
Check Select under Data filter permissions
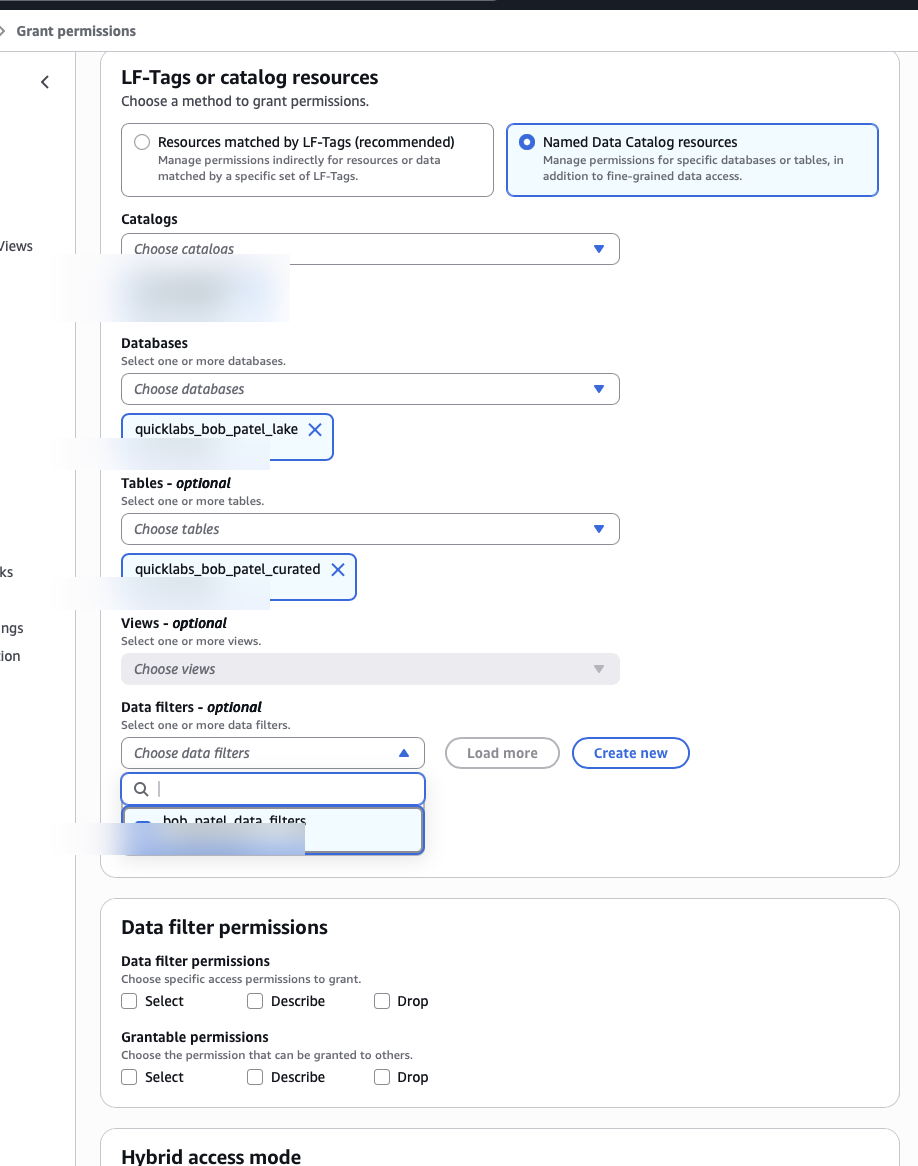click(x=129, y=1001)
